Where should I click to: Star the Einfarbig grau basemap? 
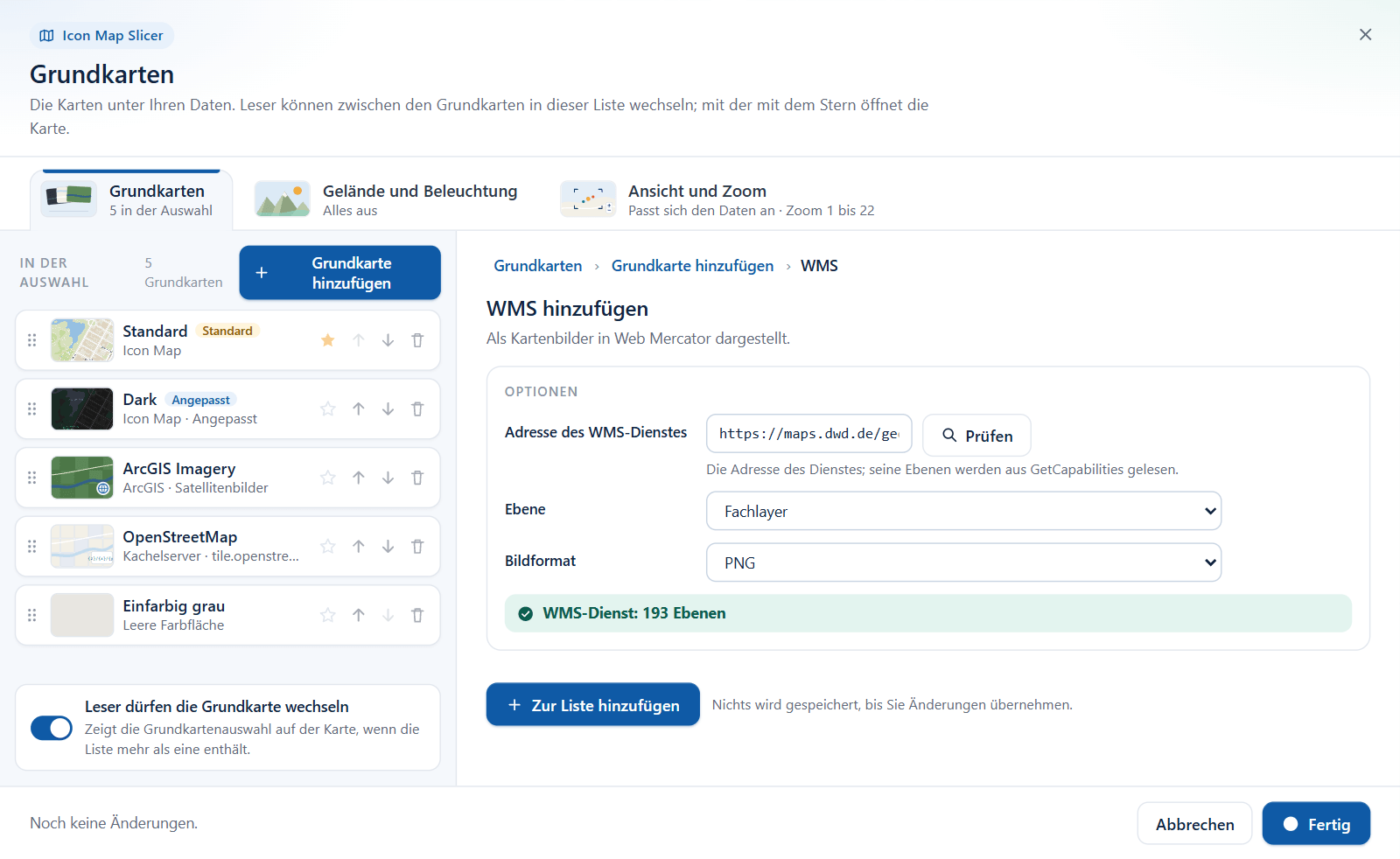tap(328, 615)
